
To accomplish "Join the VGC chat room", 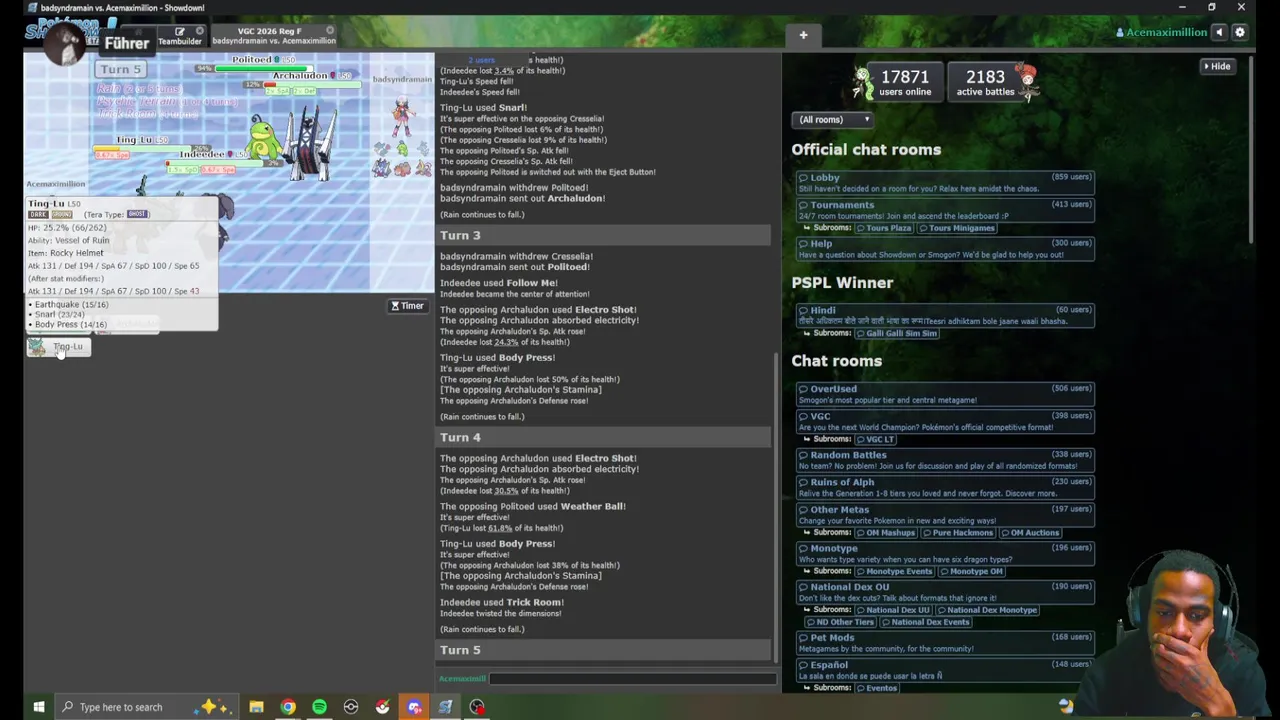I will (x=945, y=421).
